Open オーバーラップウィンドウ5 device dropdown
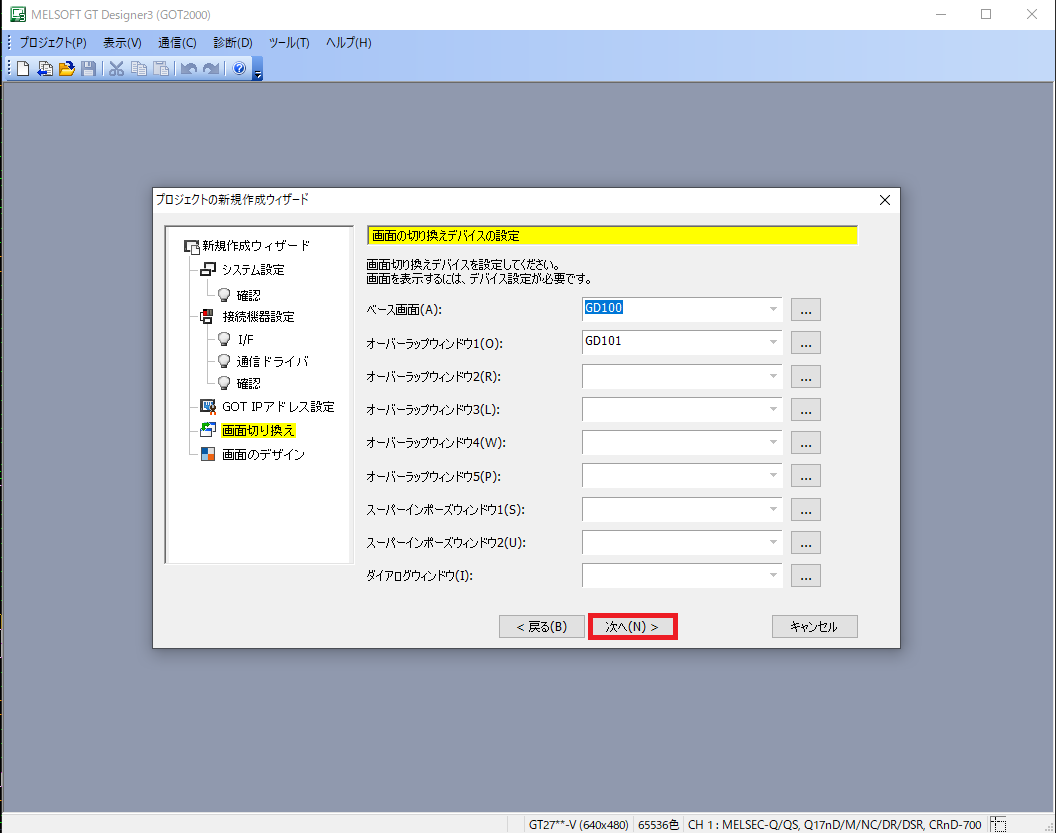1056x833 pixels. [773, 475]
